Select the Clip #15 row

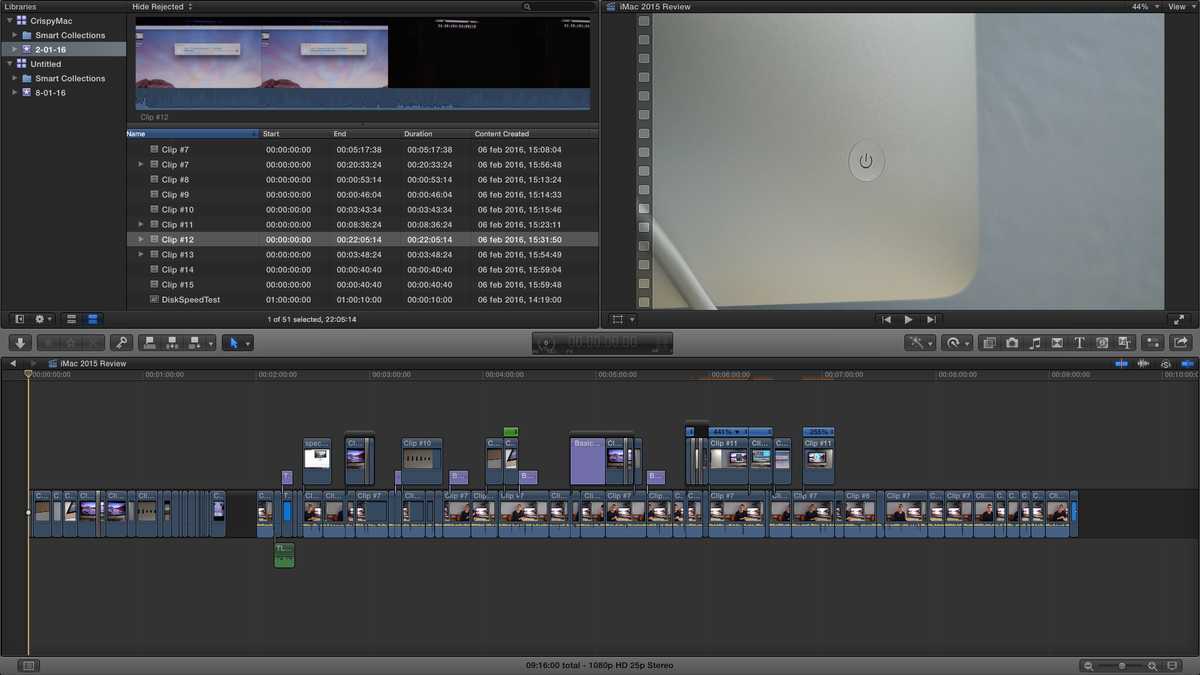(x=362, y=285)
